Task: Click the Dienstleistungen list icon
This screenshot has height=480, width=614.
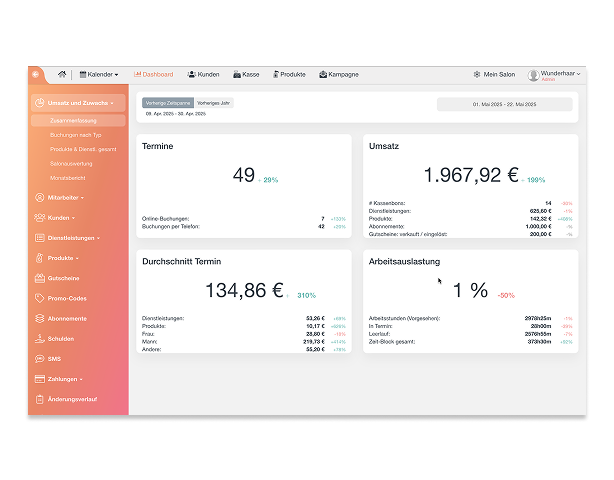Action: click(x=40, y=238)
